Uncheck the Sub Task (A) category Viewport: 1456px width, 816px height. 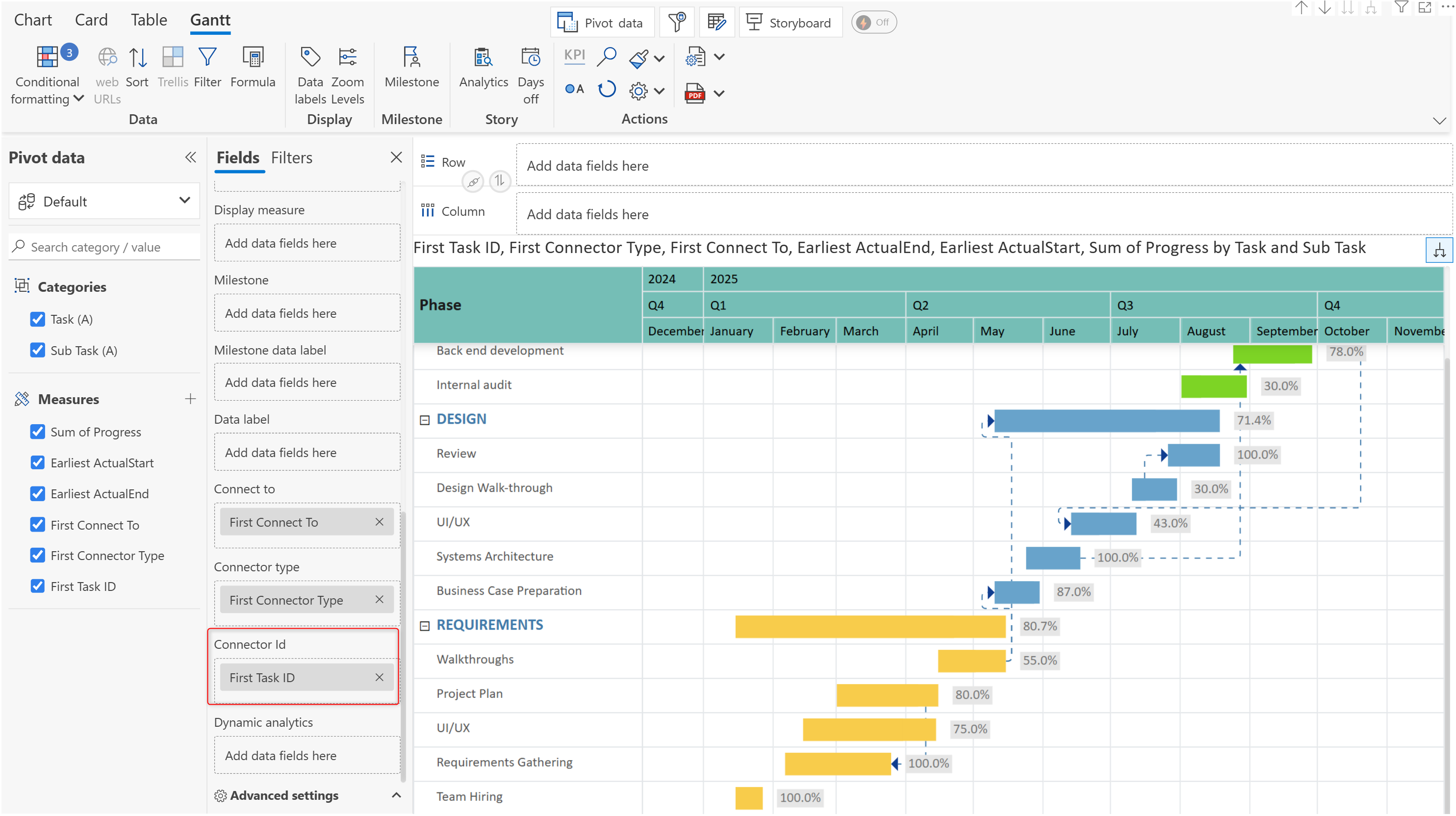coord(37,350)
